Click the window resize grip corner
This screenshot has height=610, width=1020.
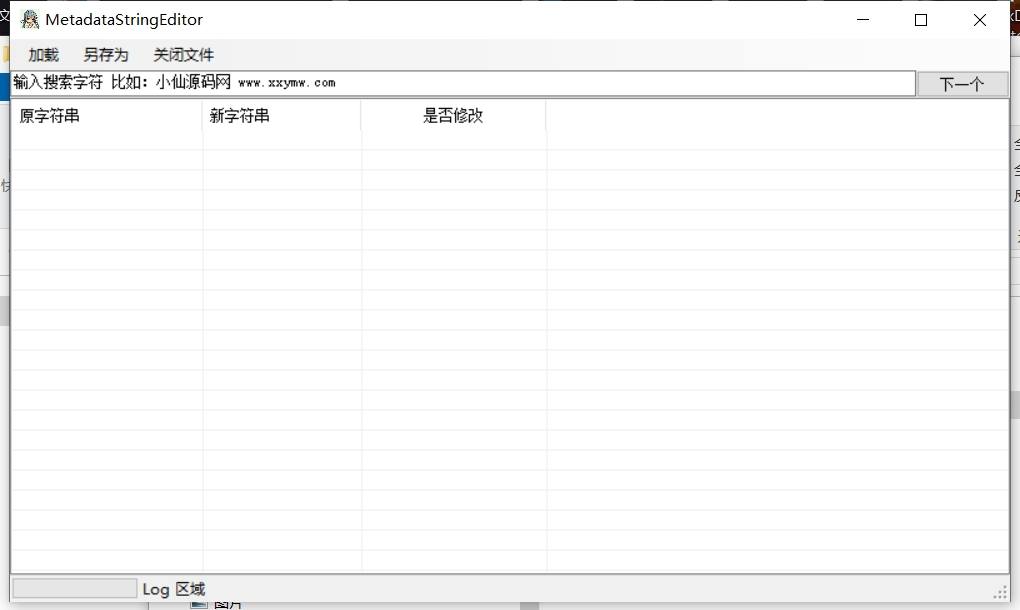[1000, 592]
